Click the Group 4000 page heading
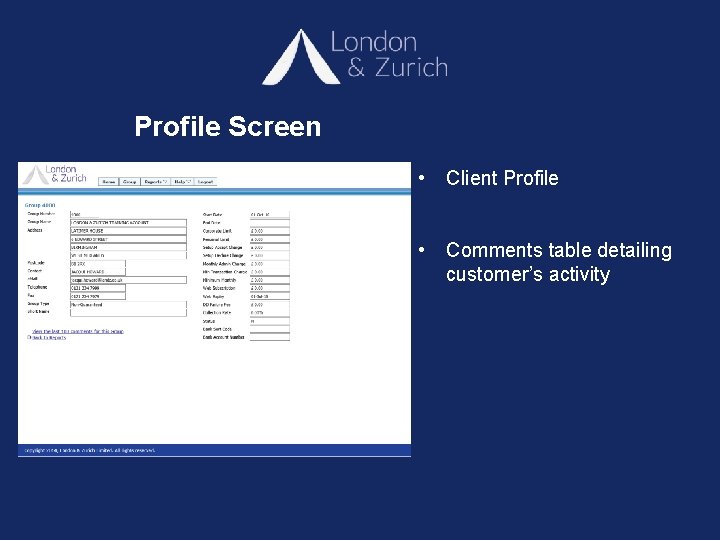720x540 pixels. tap(40, 205)
